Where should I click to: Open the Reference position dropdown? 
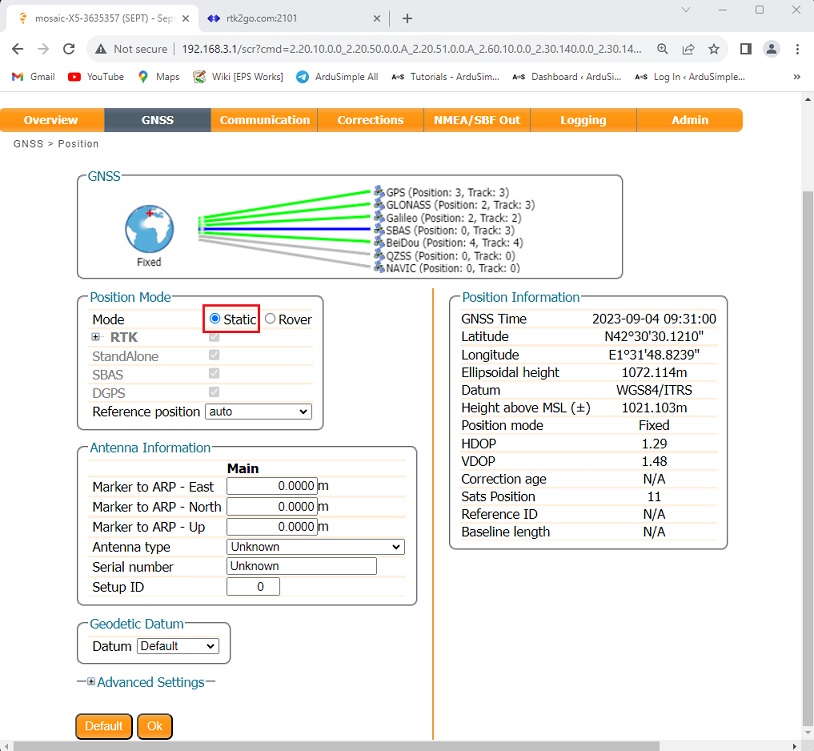click(258, 411)
